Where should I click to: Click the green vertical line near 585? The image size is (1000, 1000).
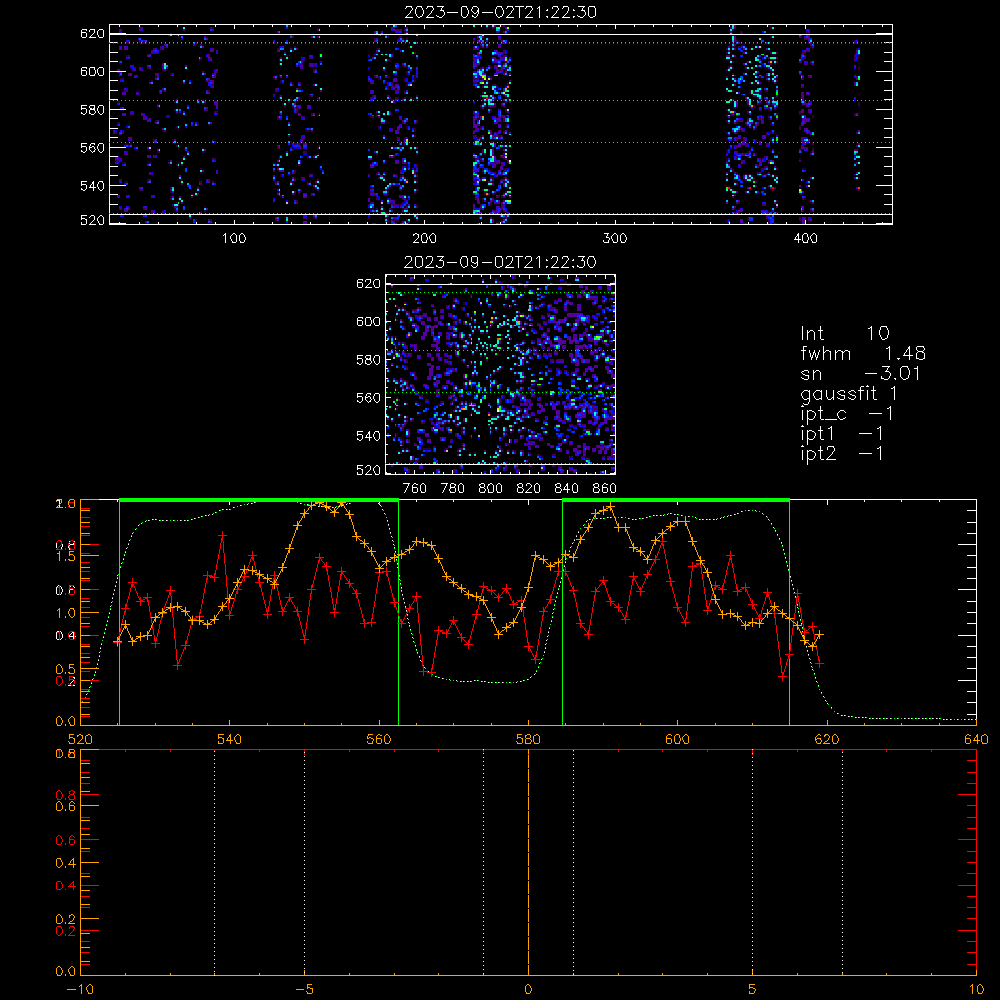tap(562, 612)
